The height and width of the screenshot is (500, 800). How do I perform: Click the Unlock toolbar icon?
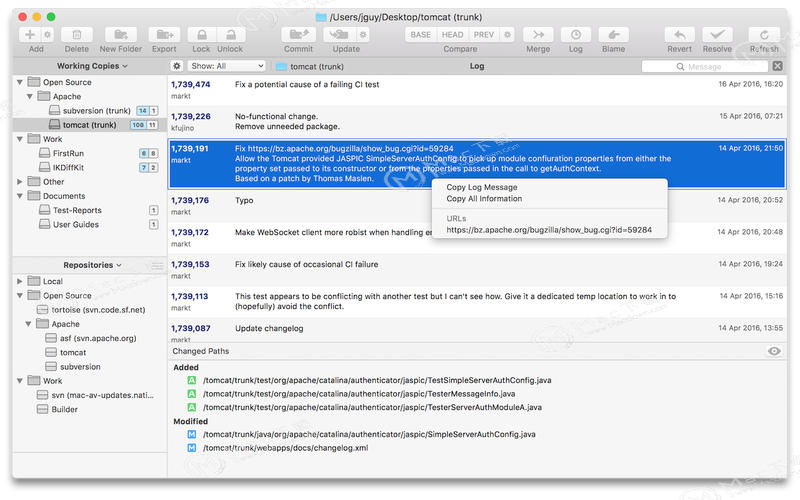pos(231,35)
